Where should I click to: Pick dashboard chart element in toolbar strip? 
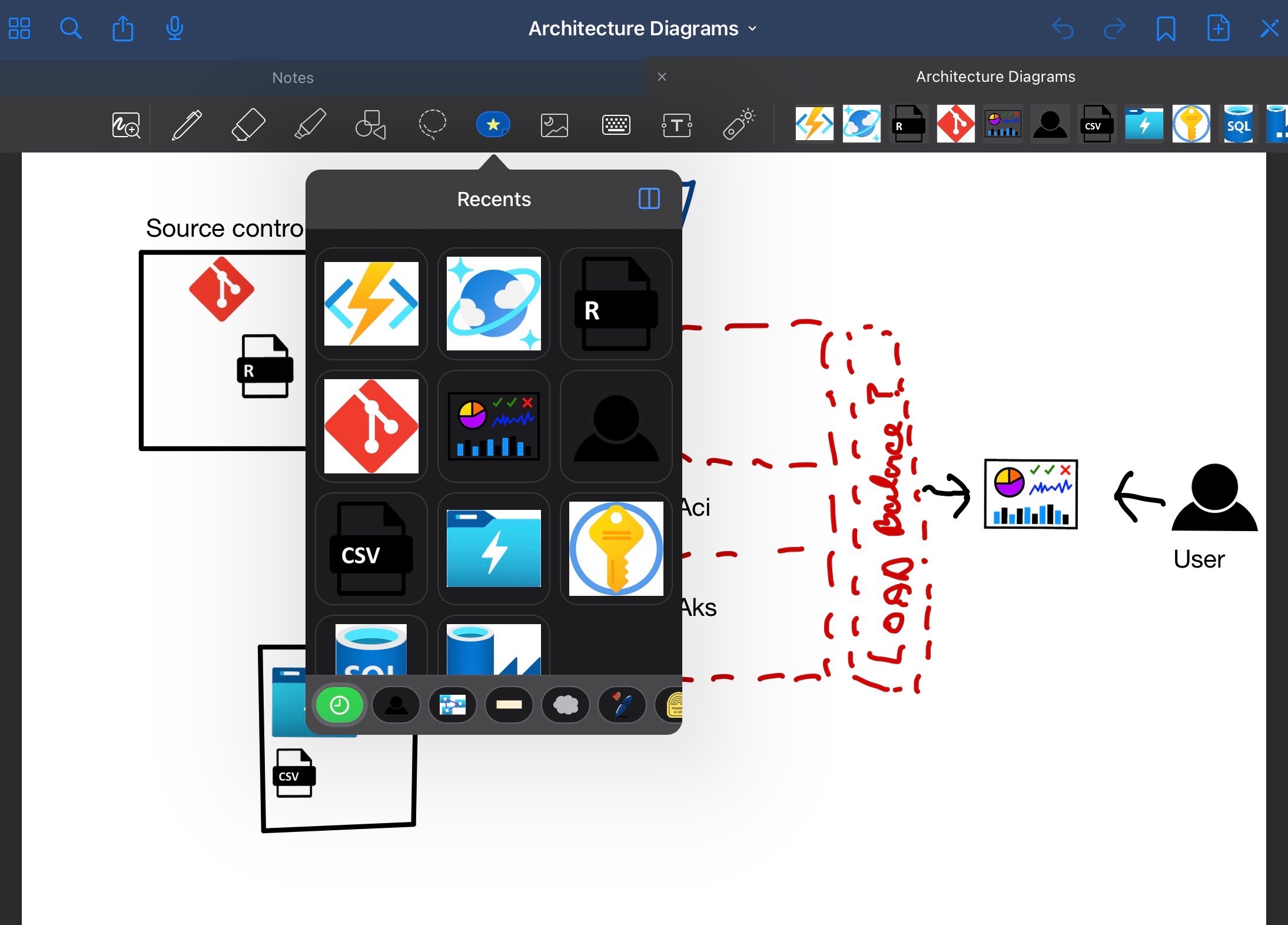[x=1002, y=124]
